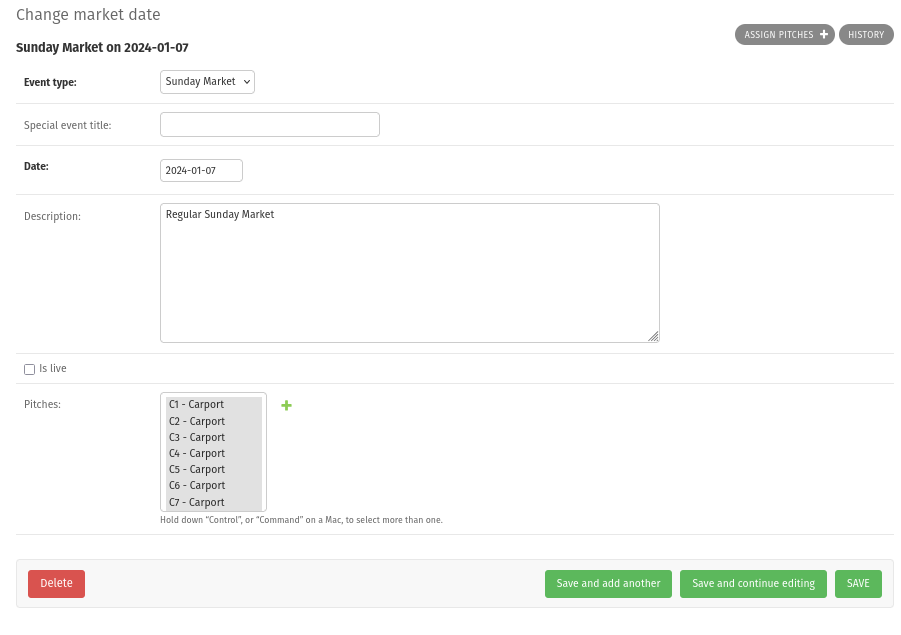Screen dimensions: 901x635
Task: Grab the Description textarea resize handle
Action: tap(653, 337)
